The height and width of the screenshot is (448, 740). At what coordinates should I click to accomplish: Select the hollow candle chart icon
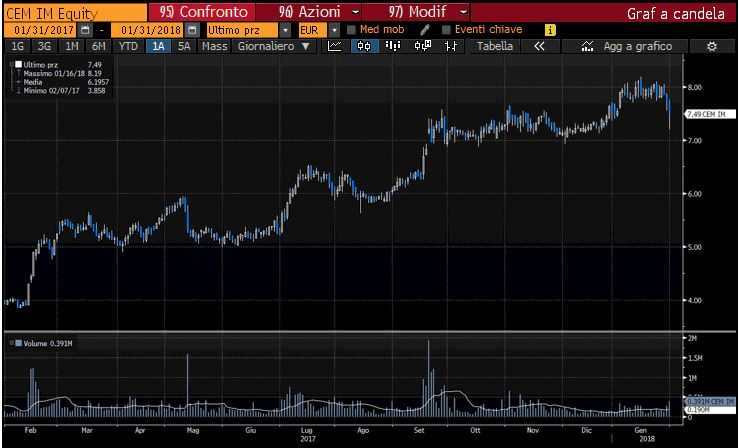422,46
